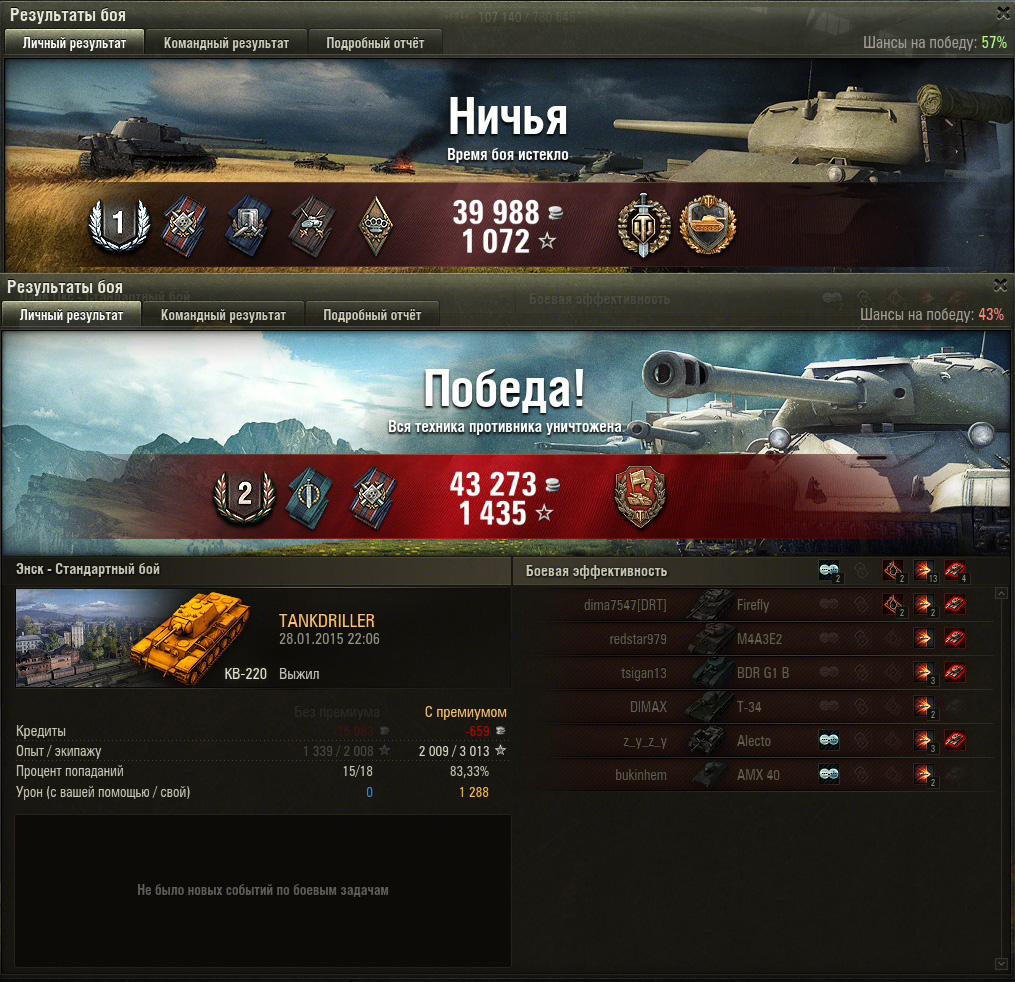Click the red banner medal beside 43 273 credits
1015x982 pixels.
click(640, 496)
